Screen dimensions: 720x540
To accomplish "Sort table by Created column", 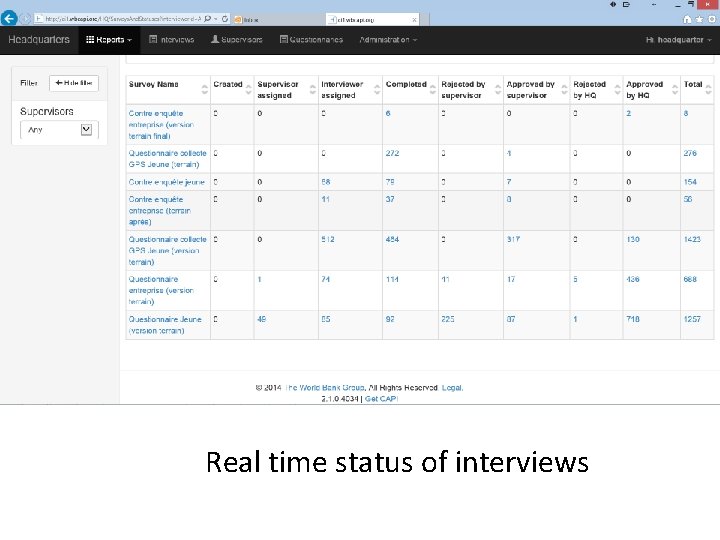I will (x=232, y=90).
